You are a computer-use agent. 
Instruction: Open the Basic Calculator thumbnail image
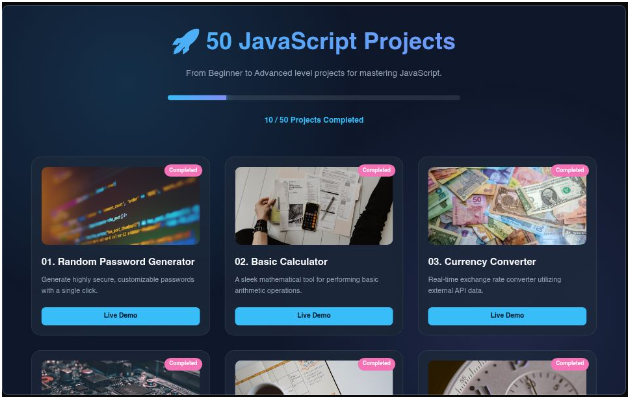pos(314,206)
